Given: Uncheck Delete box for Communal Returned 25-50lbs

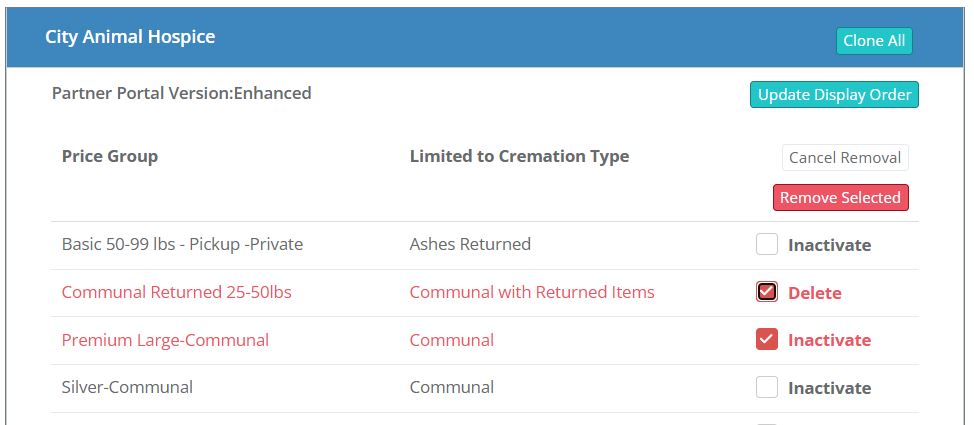Looking at the screenshot, I should coord(767,292).
